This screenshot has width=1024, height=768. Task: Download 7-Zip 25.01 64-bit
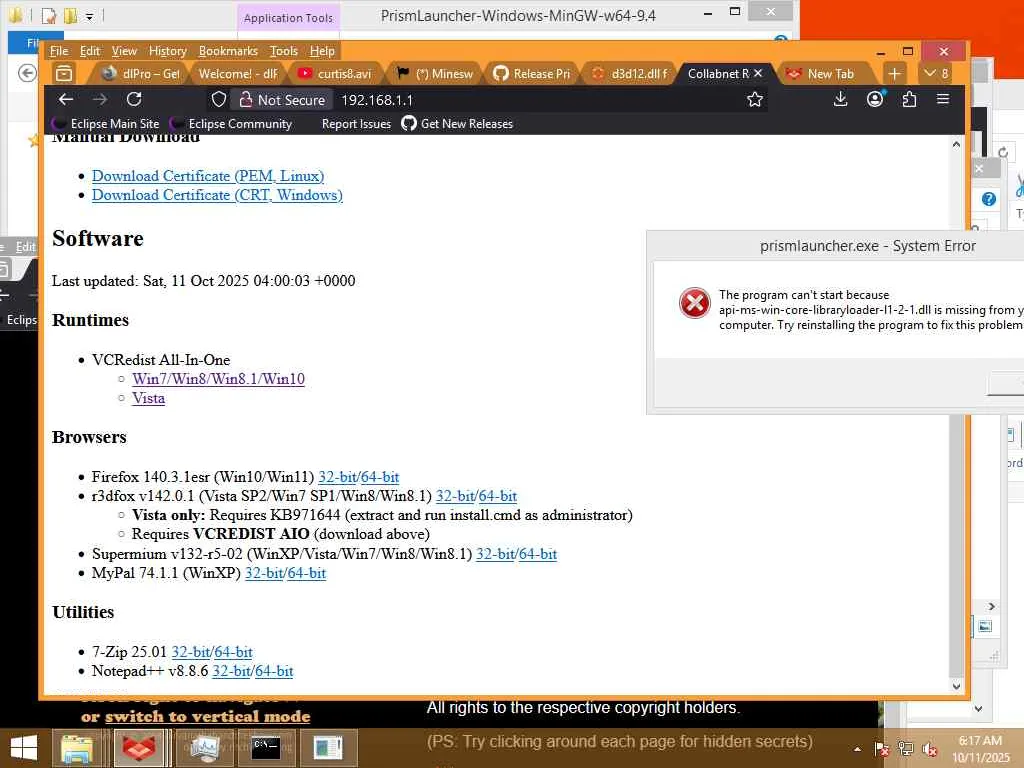click(233, 652)
